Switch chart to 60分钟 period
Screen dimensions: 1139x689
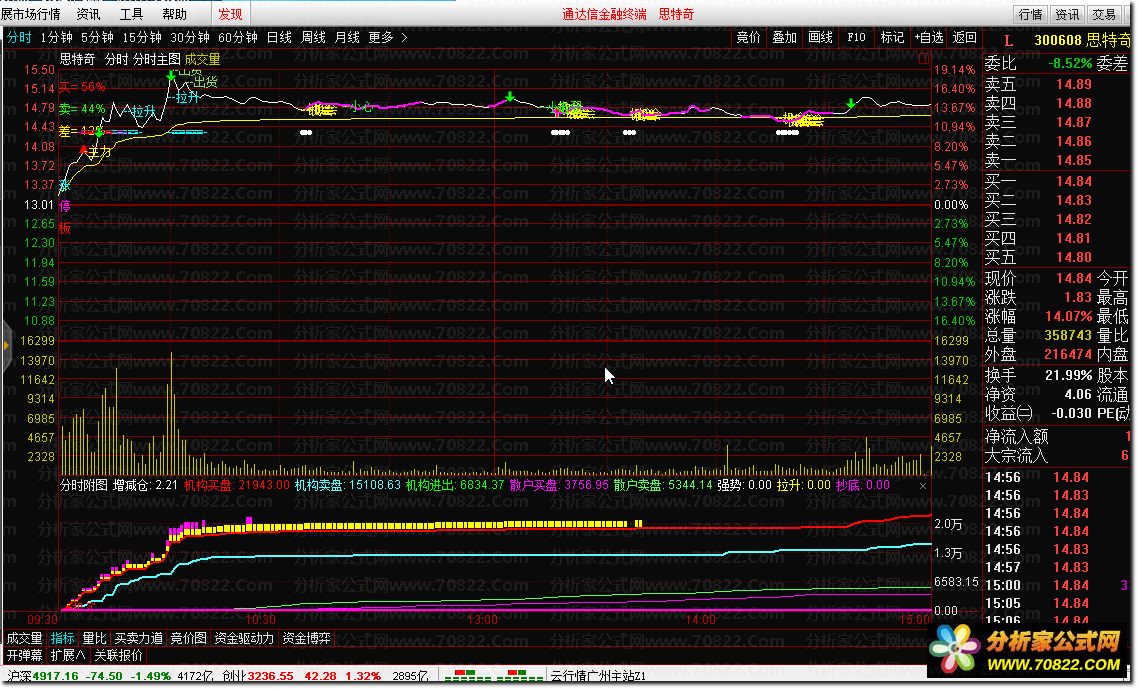click(x=238, y=37)
